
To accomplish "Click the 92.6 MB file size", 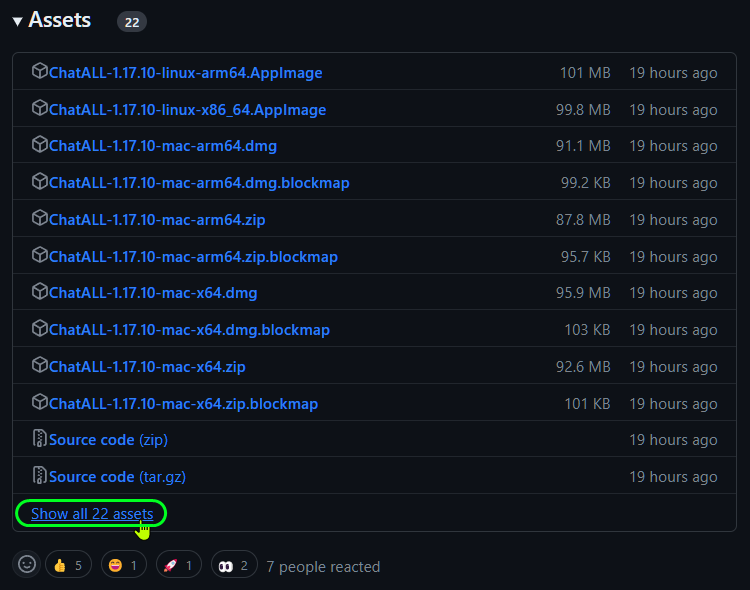I will click(x=583, y=367).
